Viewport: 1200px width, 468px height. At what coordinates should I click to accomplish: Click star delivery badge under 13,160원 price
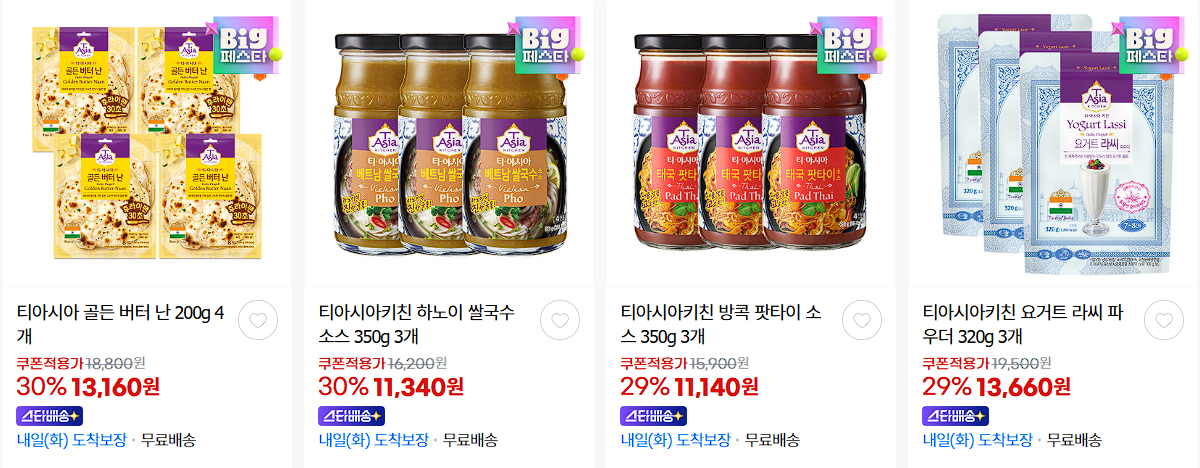click(x=50, y=415)
